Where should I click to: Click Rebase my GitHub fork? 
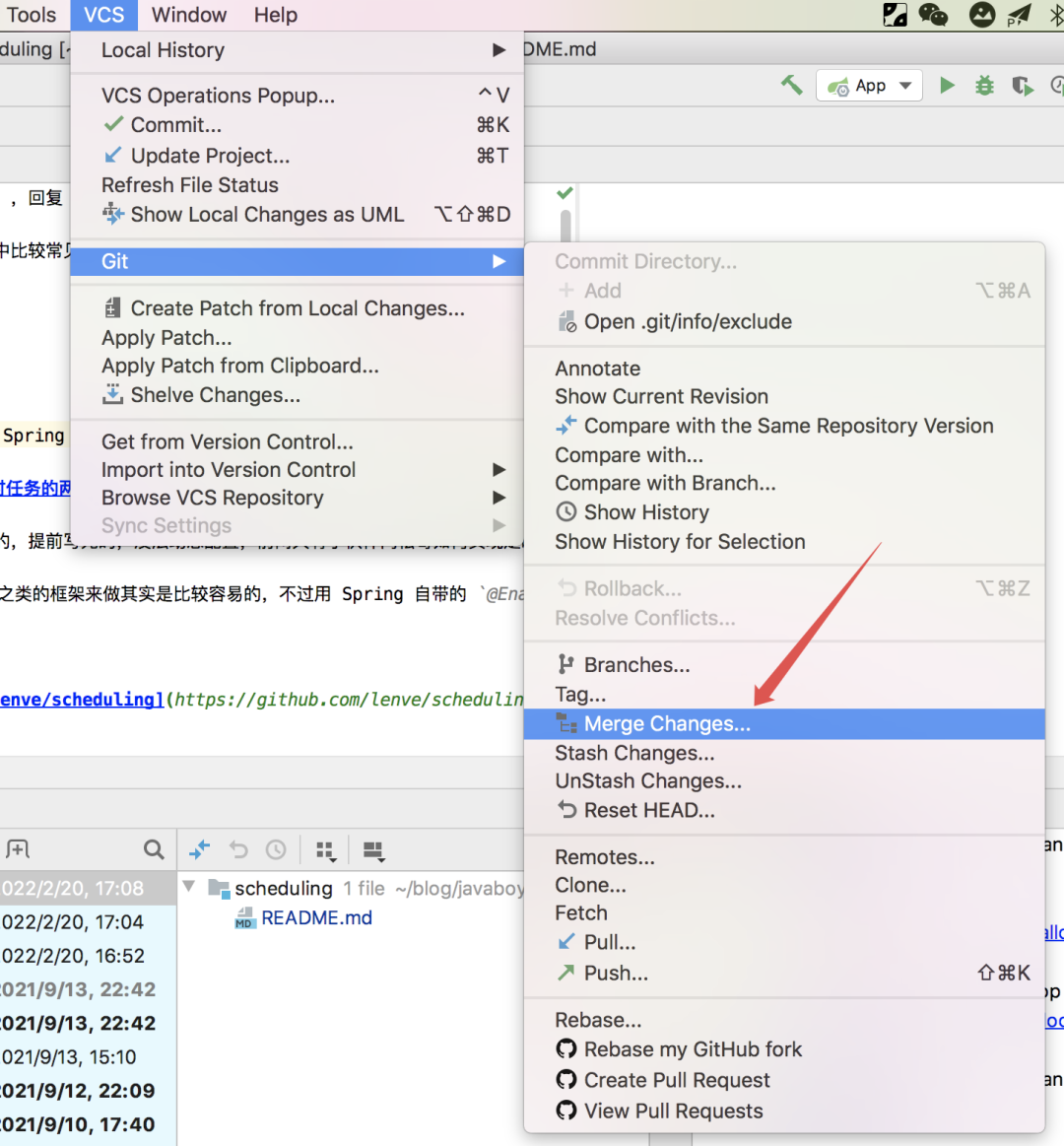pos(784,1049)
